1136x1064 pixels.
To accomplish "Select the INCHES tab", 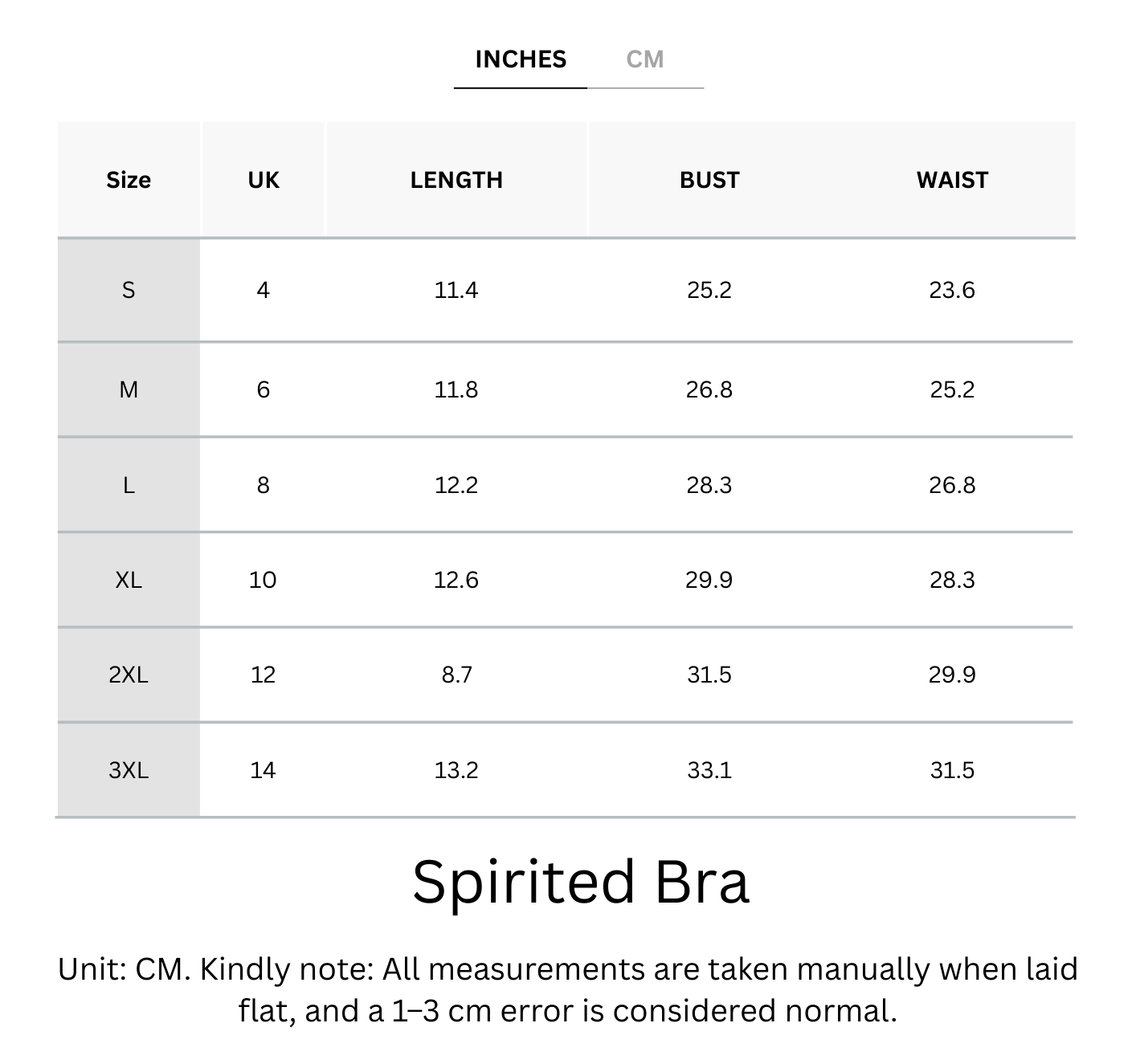I will [521, 59].
